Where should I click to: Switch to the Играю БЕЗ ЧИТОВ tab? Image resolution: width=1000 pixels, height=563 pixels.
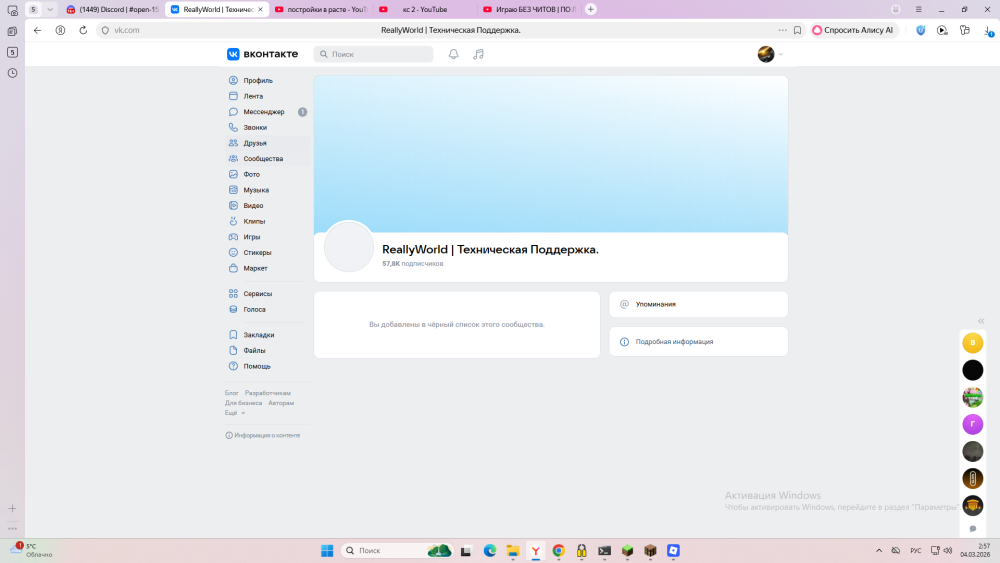tap(529, 10)
